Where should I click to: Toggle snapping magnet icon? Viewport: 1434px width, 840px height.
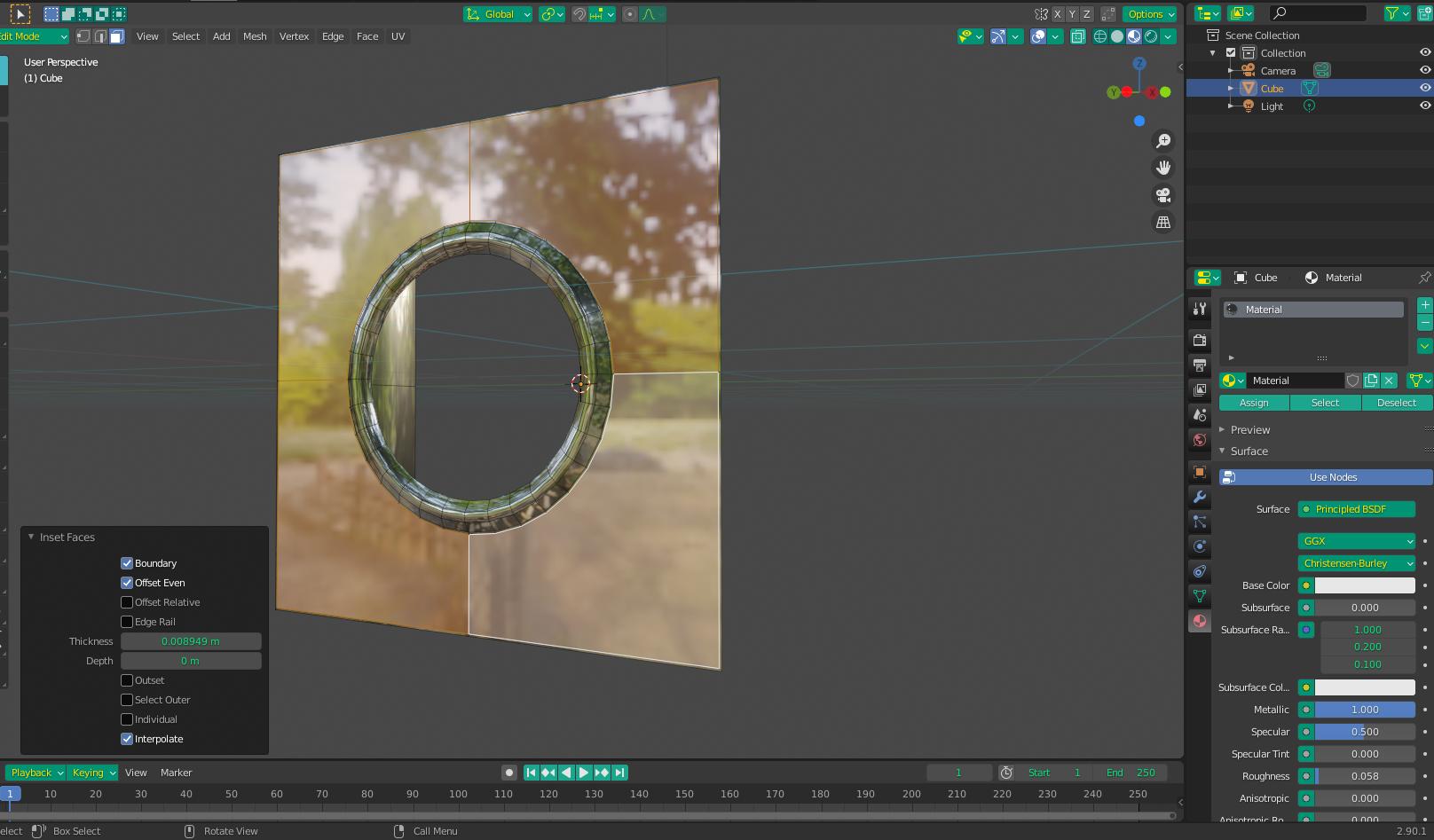tap(579, 14)
